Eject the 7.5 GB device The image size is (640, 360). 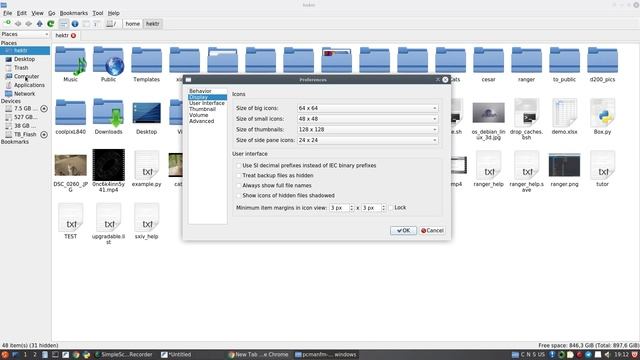tap(44, 109)
